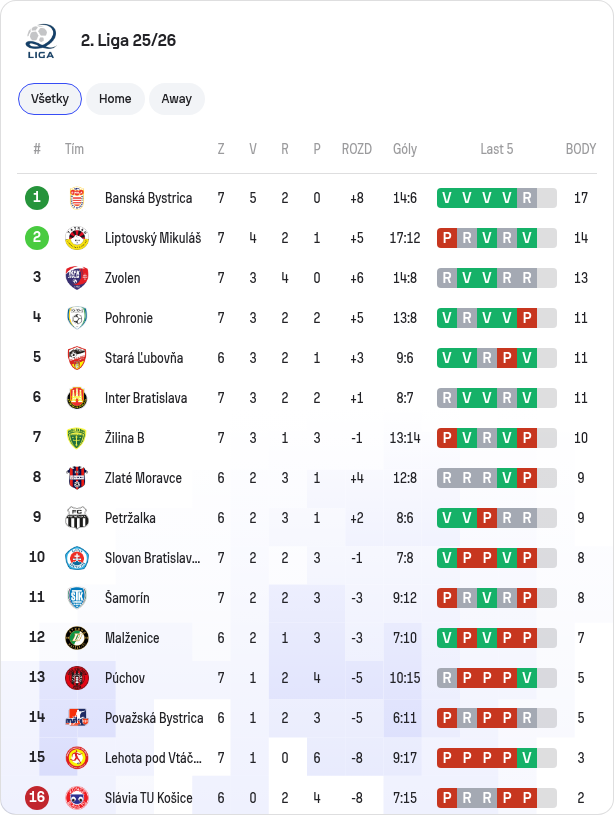Switch to the Všetky tab
614x815 pixels.
pos(50,99)
